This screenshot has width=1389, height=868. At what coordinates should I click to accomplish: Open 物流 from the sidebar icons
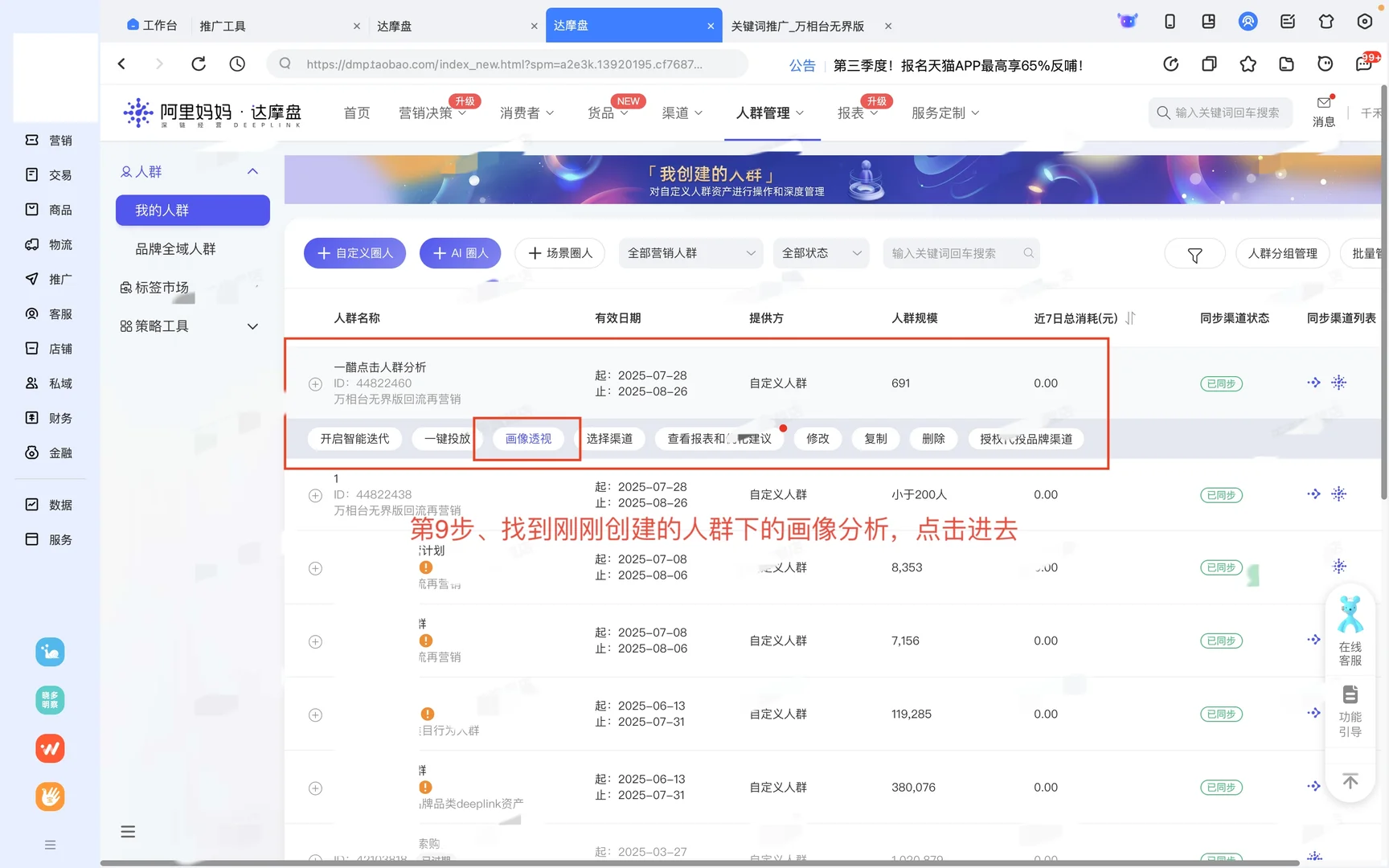(x=31, y=244)
